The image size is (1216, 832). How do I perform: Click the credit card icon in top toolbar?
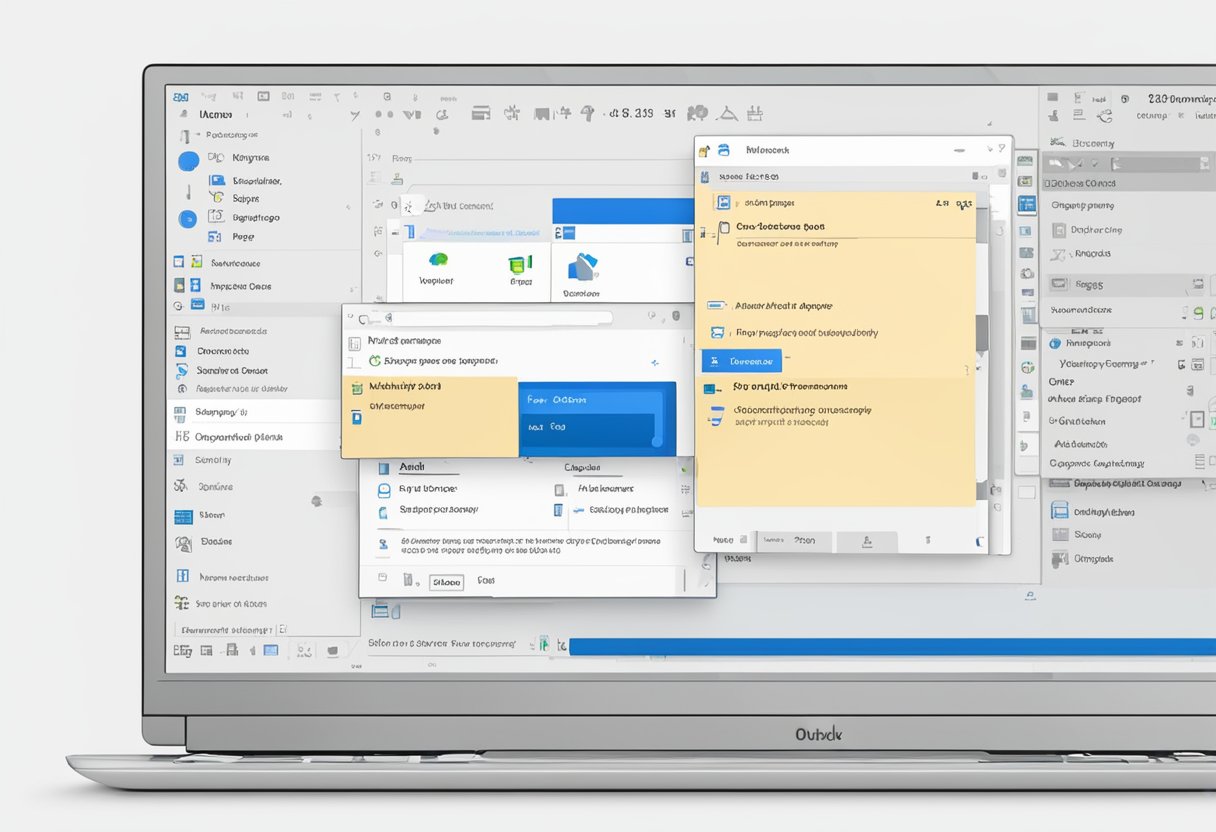[x=481, y=113]
